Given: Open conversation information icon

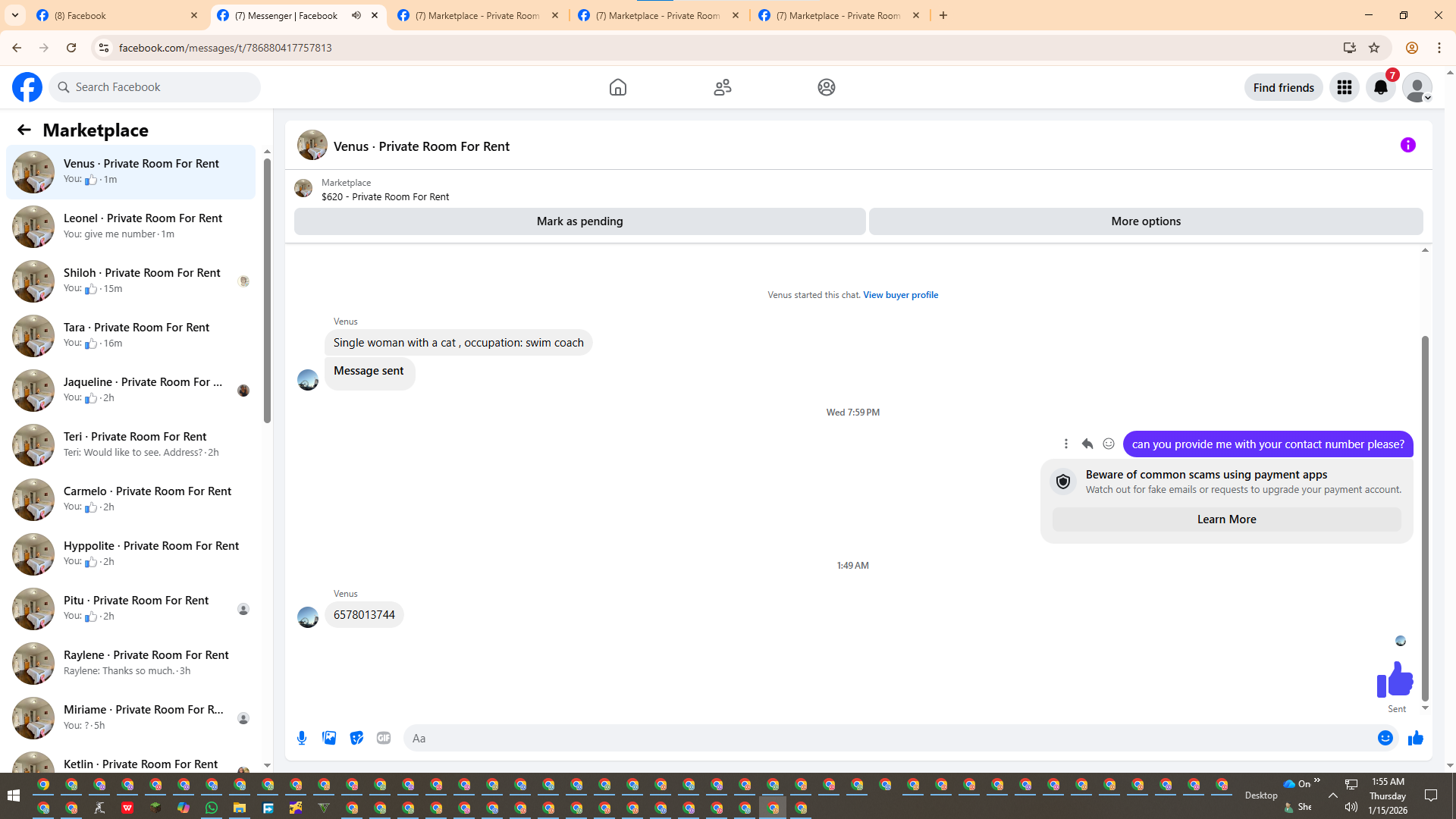Looking at the screenshot, I should 1407,145.
